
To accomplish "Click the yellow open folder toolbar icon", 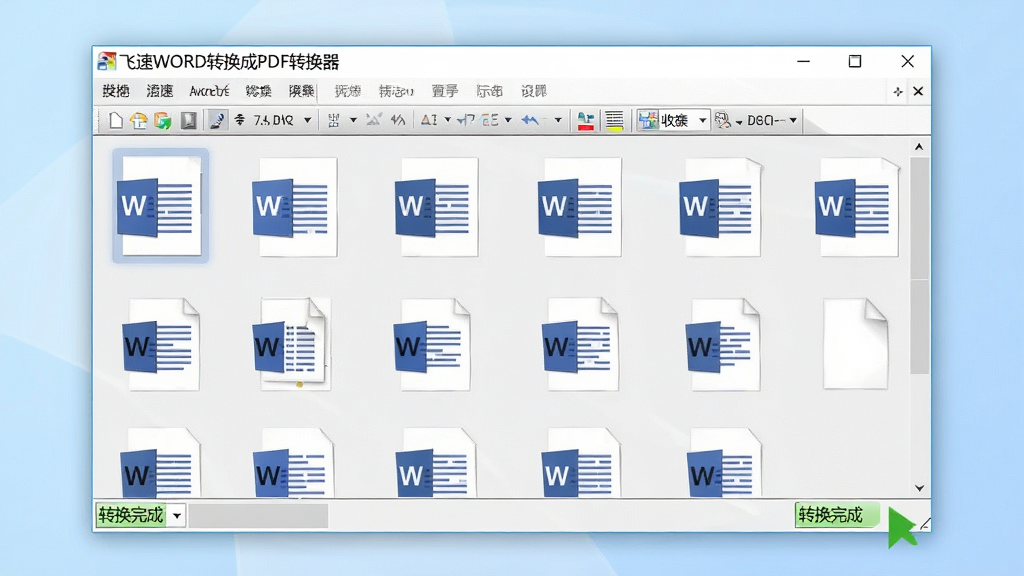I will (138, 120).
